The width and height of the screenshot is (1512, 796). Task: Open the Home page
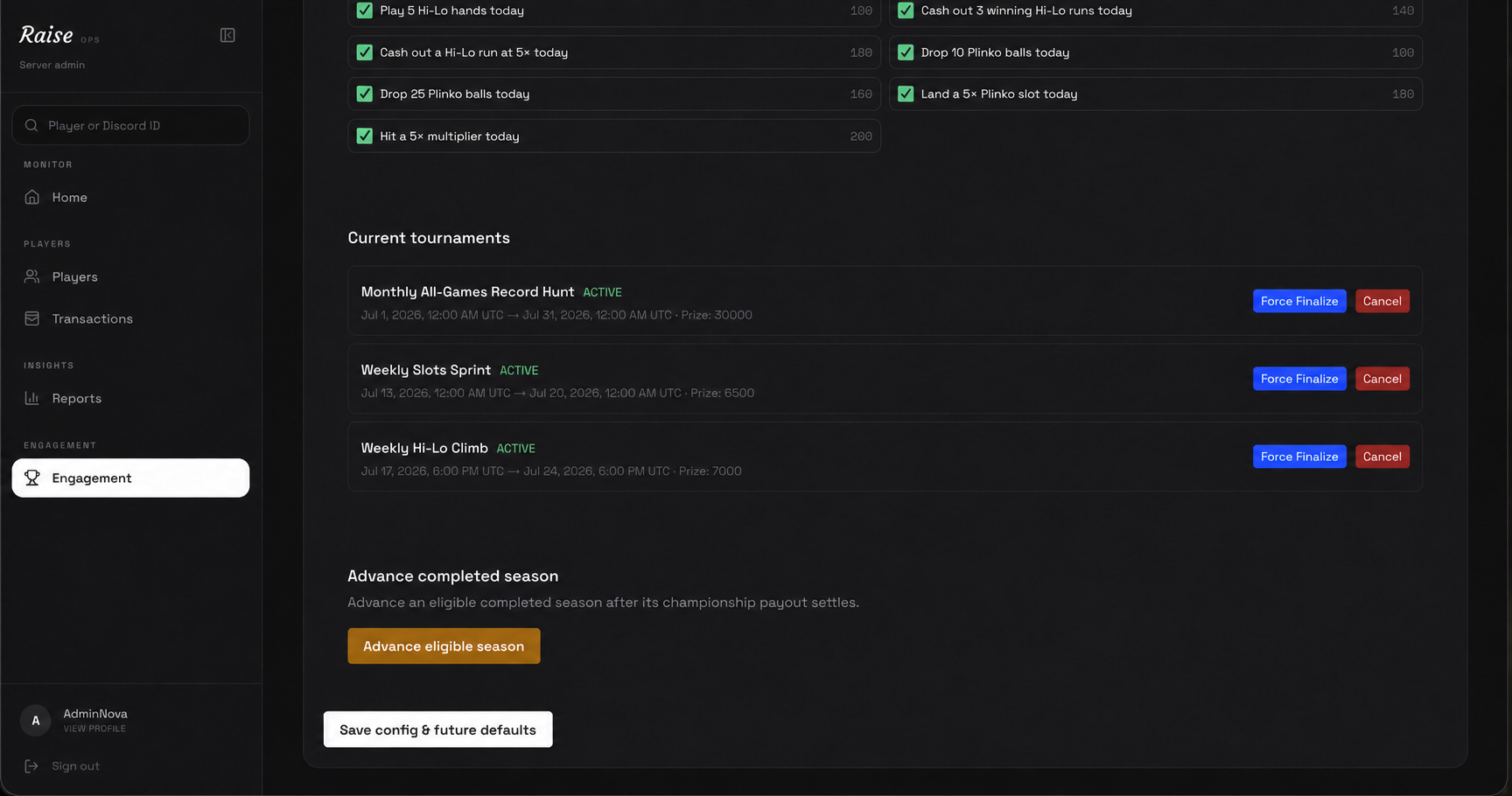pyautogui.click(x=130, y=197)
